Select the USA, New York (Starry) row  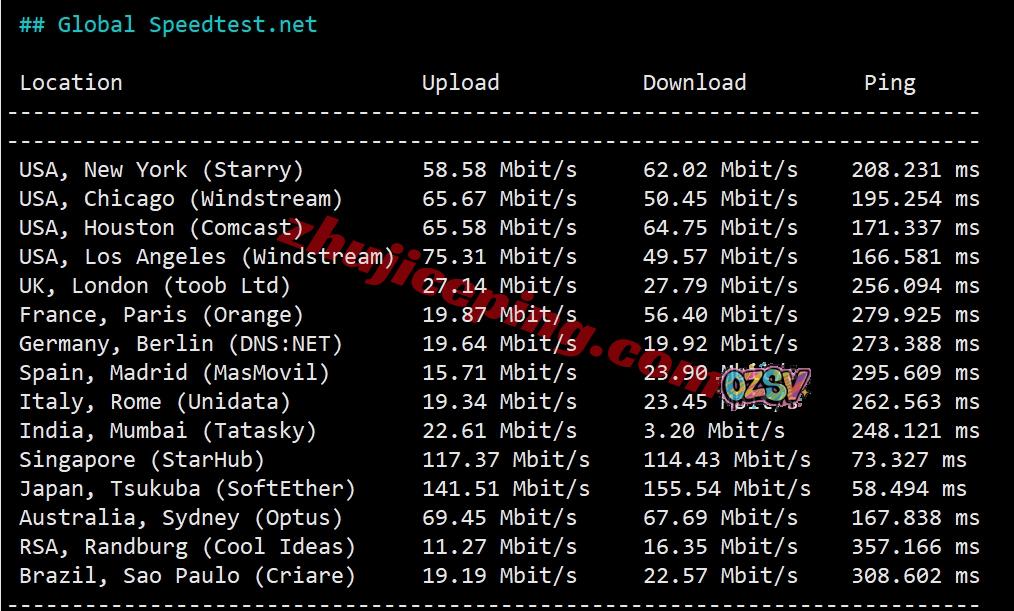tap(499, 170)
